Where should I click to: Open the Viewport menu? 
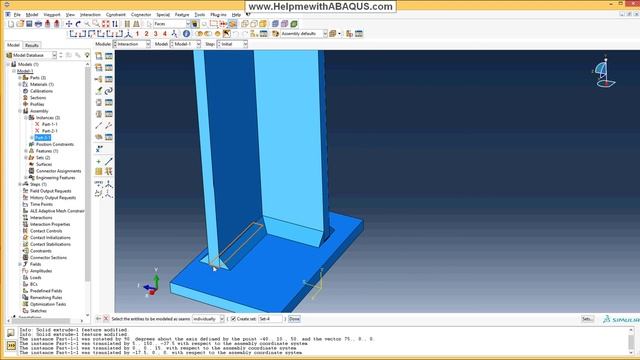coord(52,15)
